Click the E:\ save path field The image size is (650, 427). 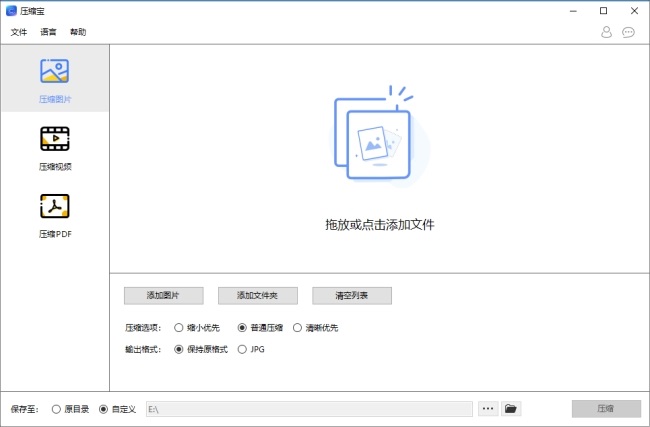308,409
